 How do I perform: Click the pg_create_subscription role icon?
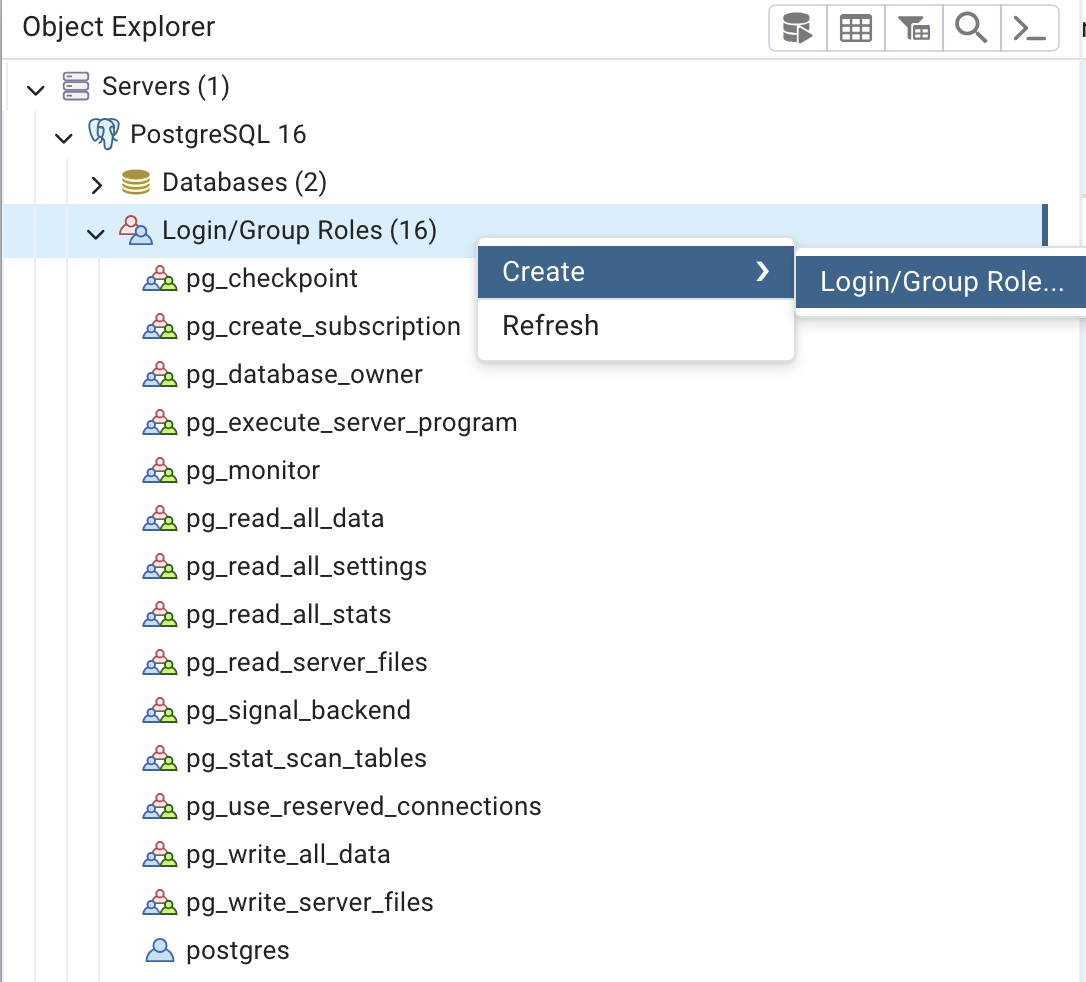[160, 326]
